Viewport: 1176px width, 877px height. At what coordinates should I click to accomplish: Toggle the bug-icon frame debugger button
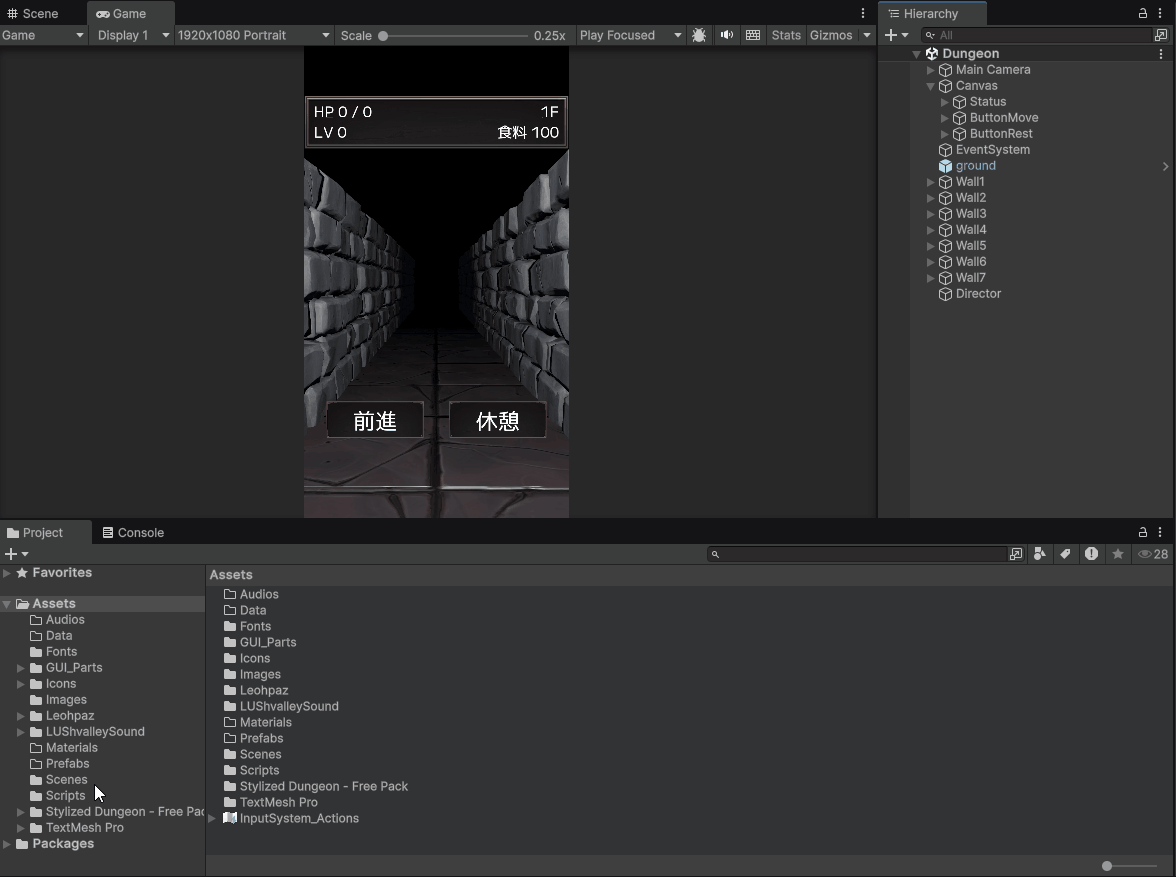point(699,35)
